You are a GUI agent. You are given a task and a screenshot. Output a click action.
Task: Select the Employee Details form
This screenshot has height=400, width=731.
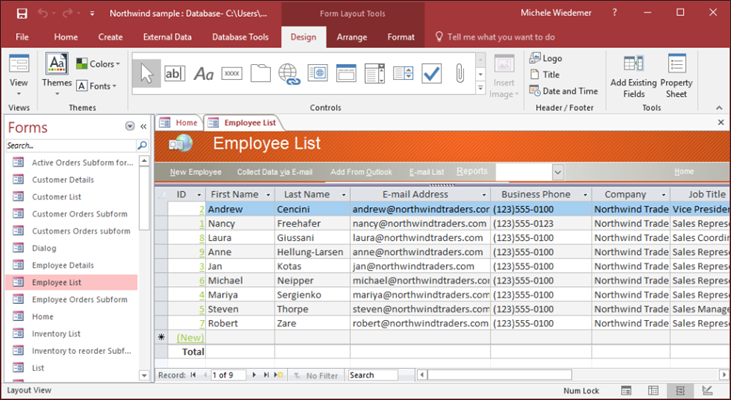click(63, 265)
